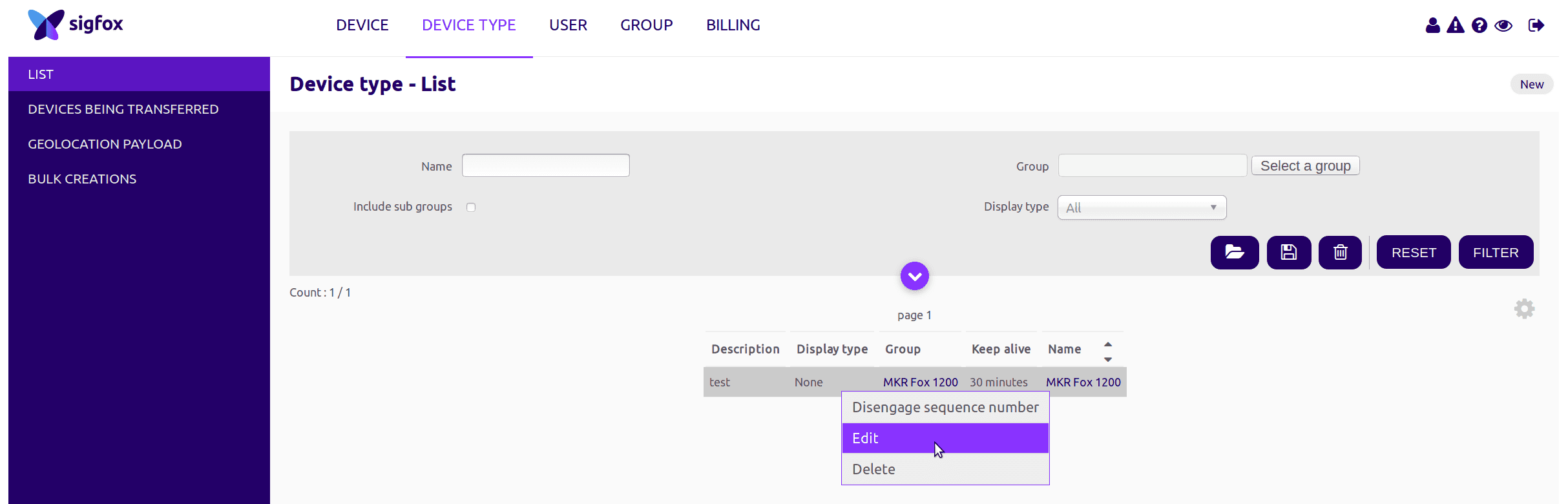Select Delete in the context menu
This screenshot has height=504, width=1568.
coord(945,469)
